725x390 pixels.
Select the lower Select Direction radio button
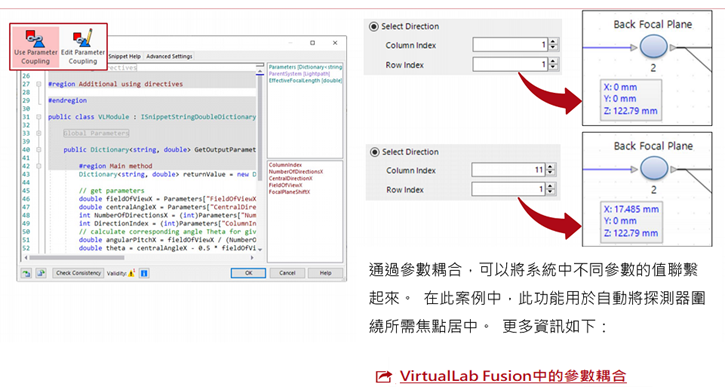(374, 152)
